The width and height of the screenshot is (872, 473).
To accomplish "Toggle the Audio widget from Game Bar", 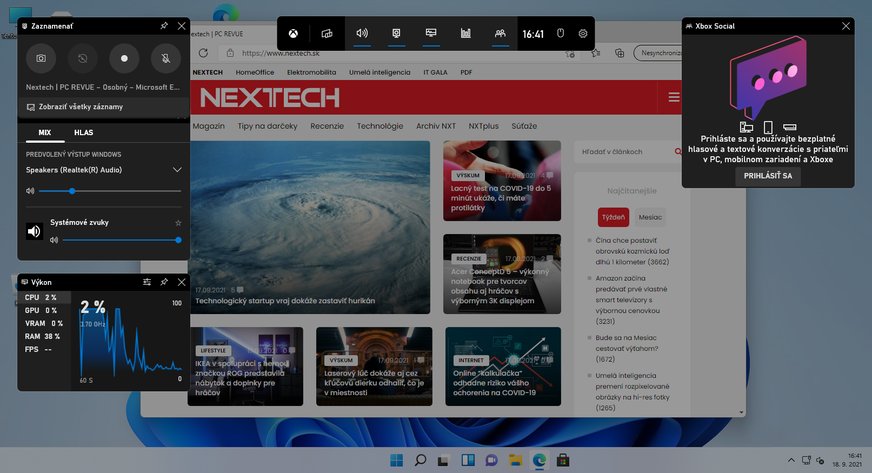I will click(361, 33).
